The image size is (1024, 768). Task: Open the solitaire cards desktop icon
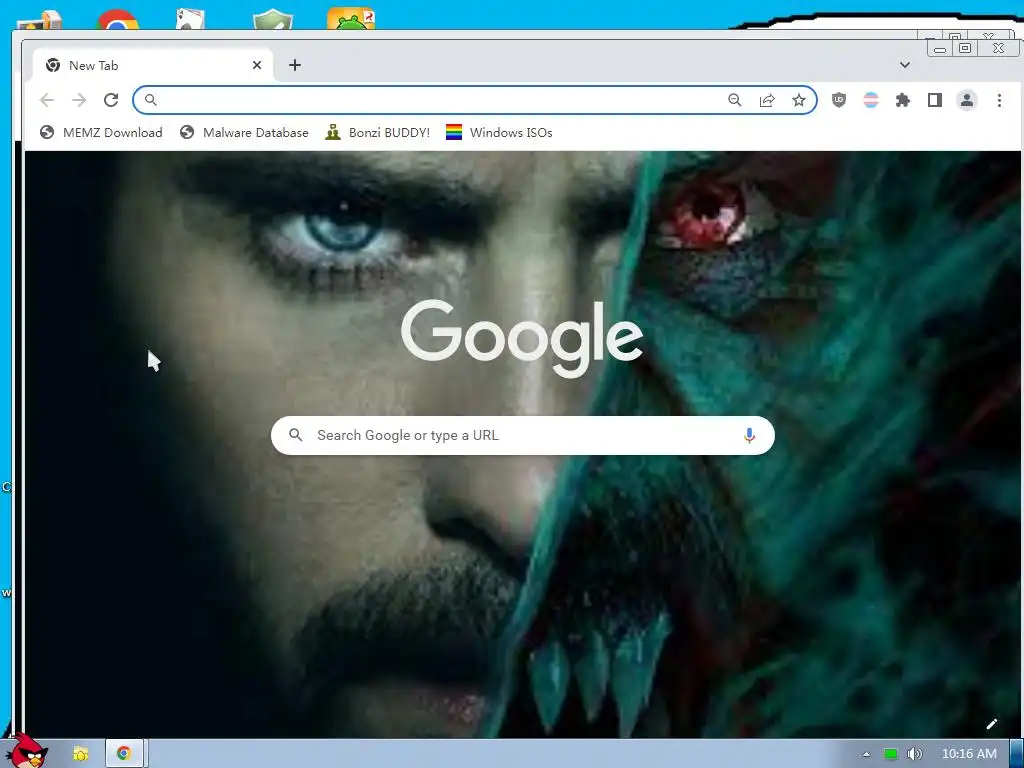point(191,19)
